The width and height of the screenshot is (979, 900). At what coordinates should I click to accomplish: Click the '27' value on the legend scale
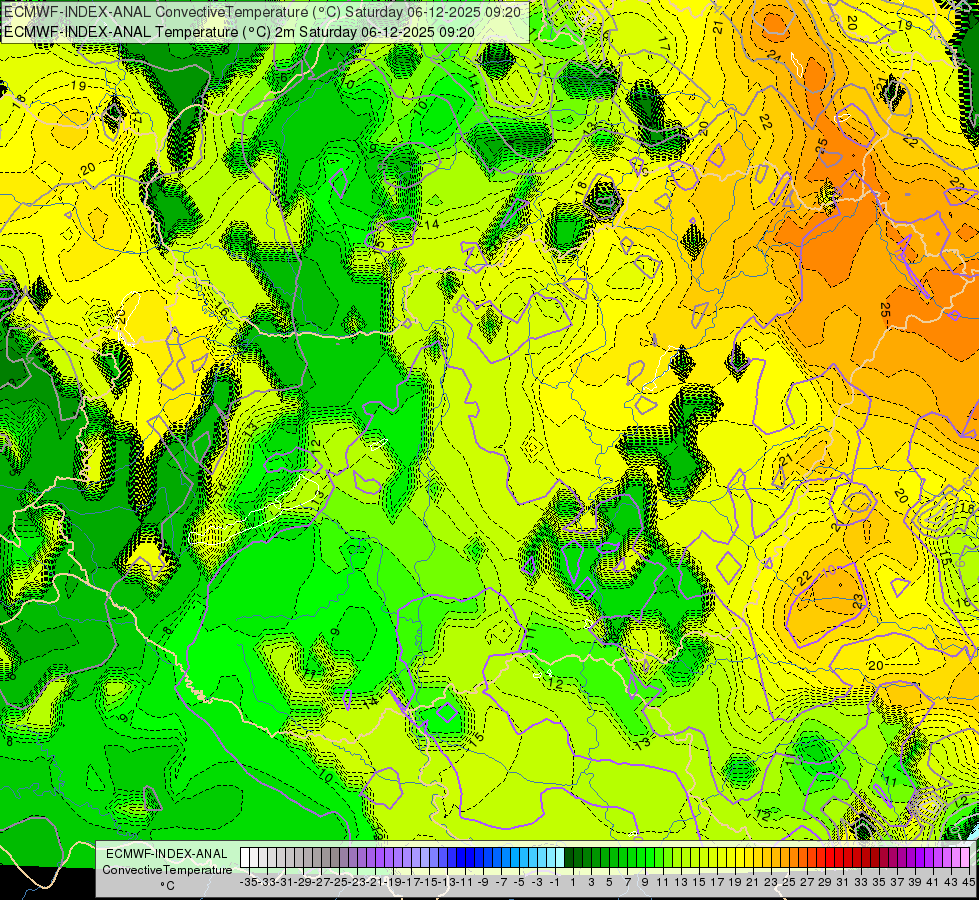tap(807, 883)
